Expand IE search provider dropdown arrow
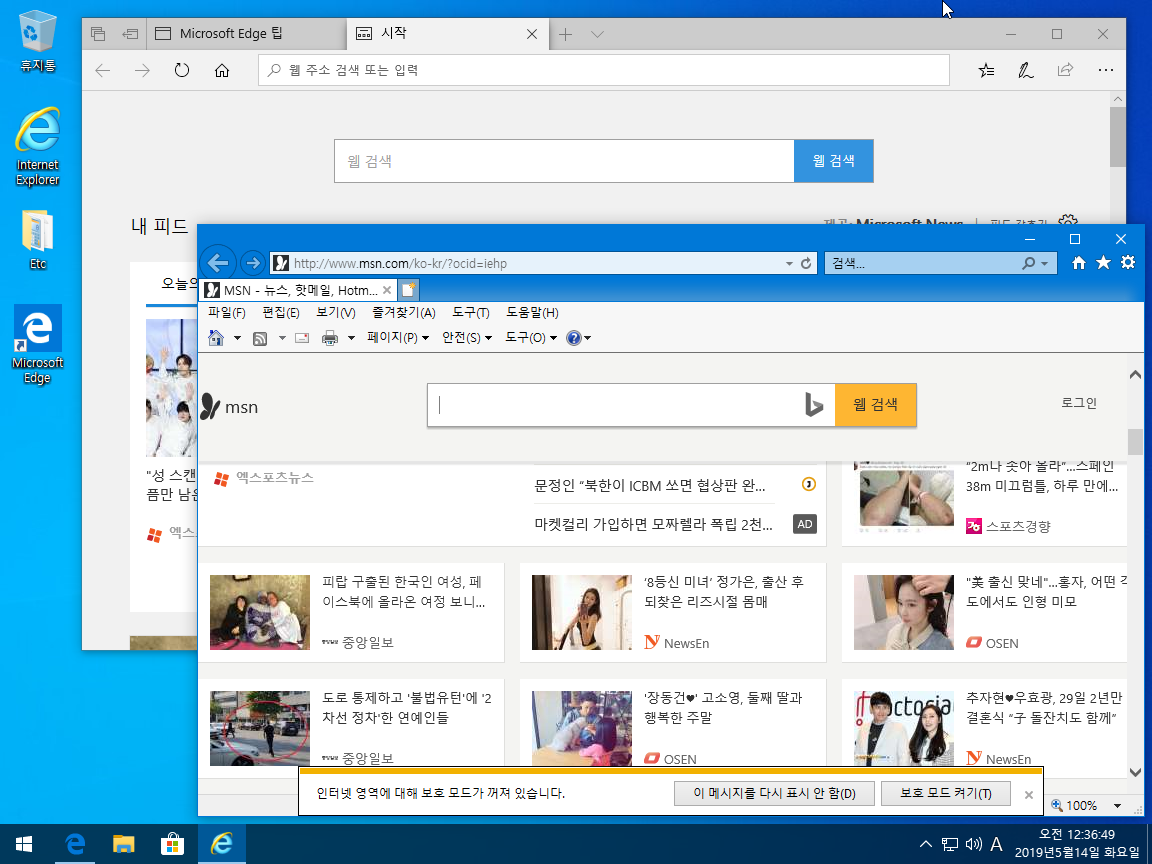Viewport: 1152px width, 864px height. click(x=1044, y=263)
